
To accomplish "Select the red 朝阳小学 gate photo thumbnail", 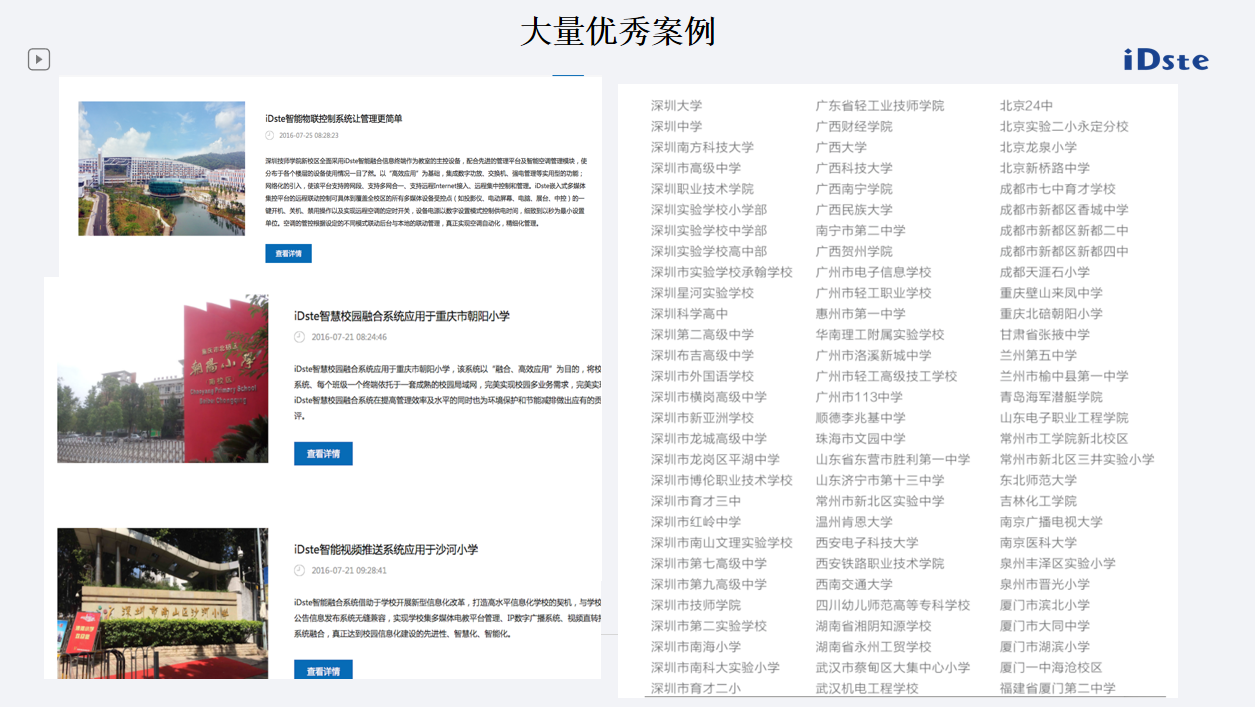I will pos(163,378).
